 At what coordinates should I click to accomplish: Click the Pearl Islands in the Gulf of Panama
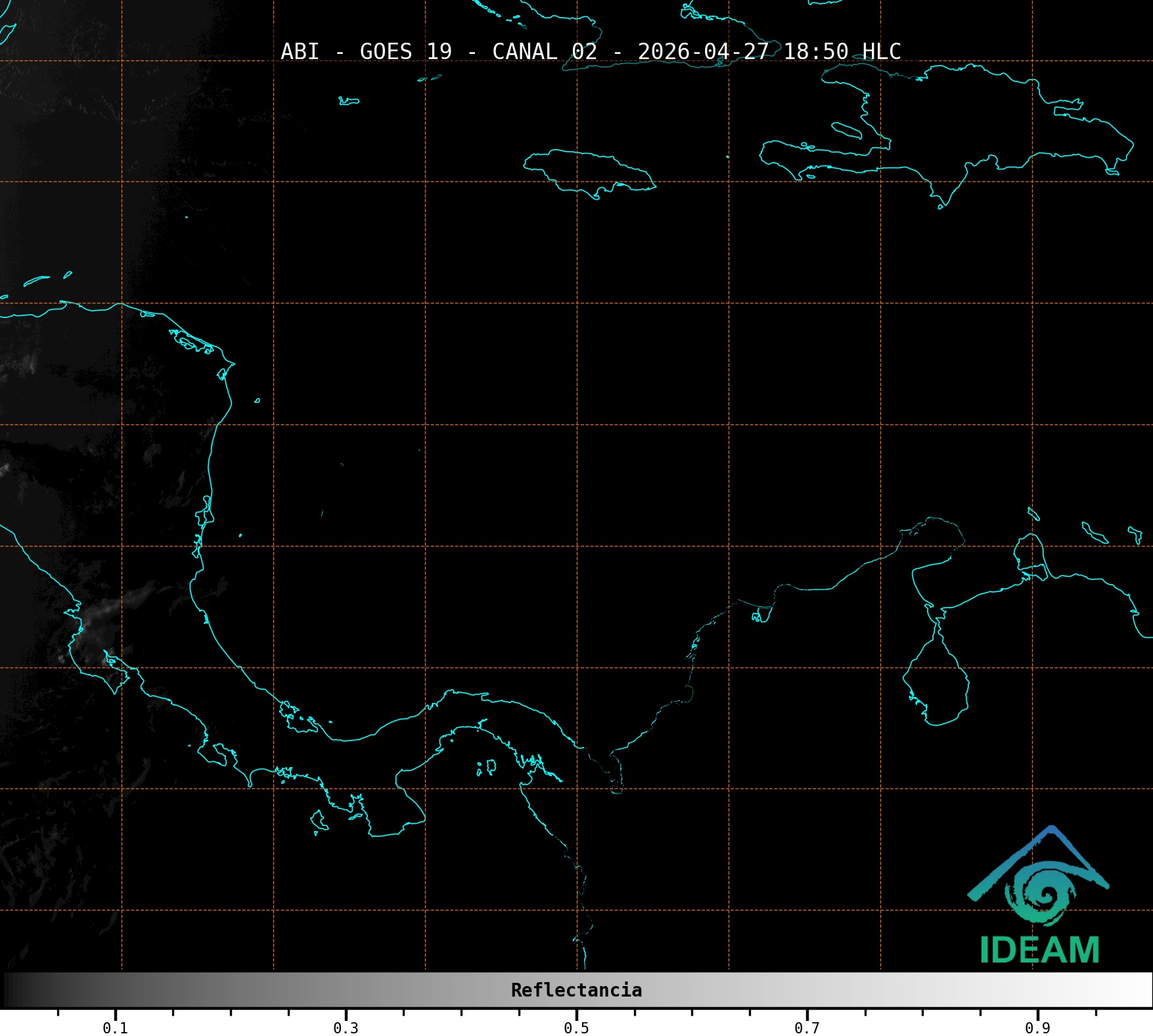click(x=487, y=767)
